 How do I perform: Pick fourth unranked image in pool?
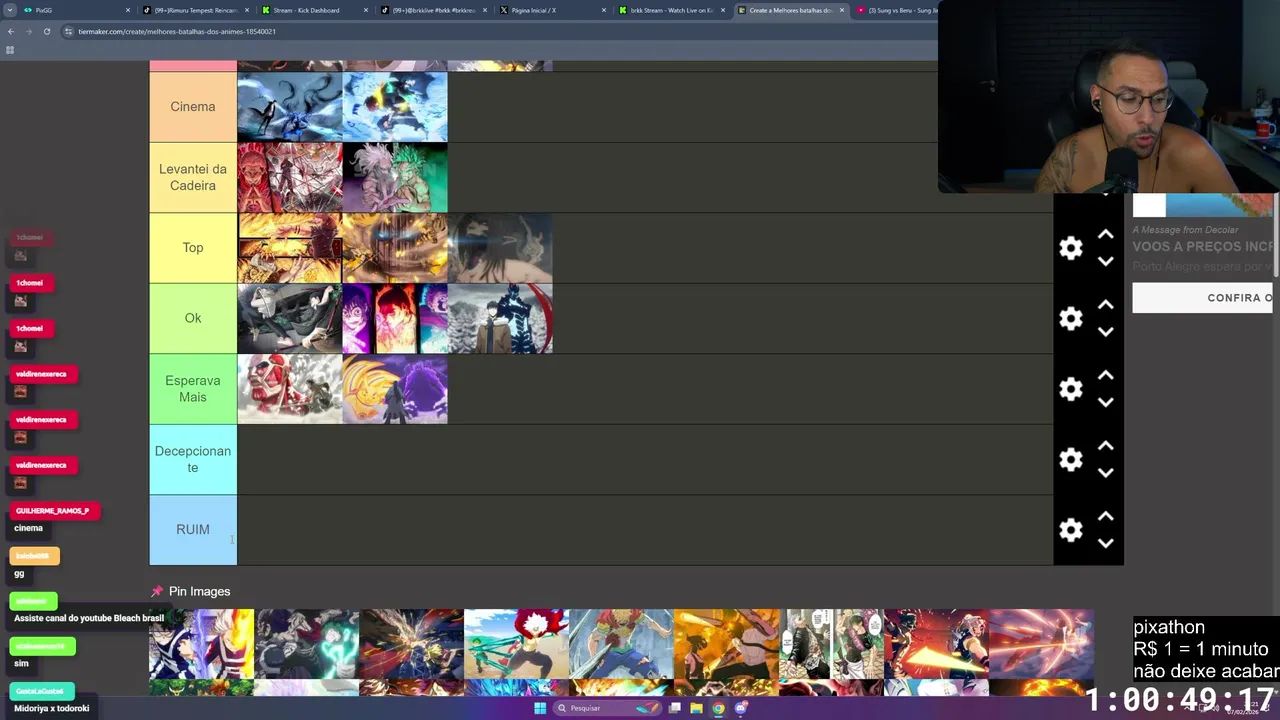tap(516, 644)
